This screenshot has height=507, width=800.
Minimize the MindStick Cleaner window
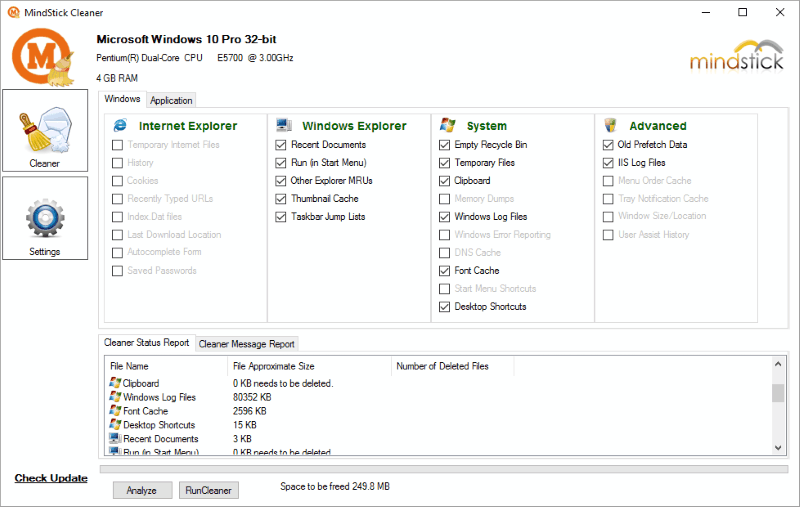tap(706, 12)
